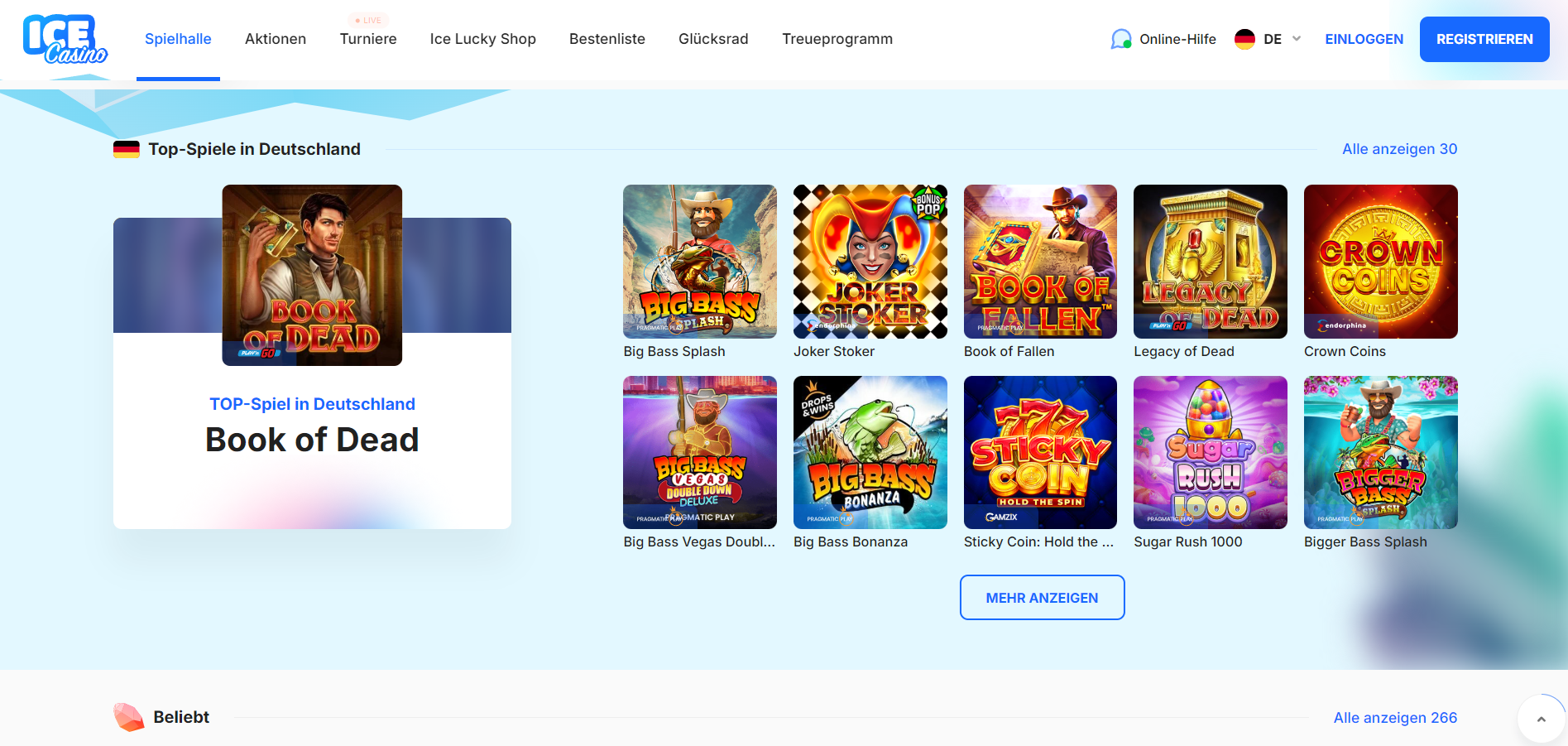1568x746 pixels.
Task: Click the German flag language icon
Action: (x=1244, y=39)
